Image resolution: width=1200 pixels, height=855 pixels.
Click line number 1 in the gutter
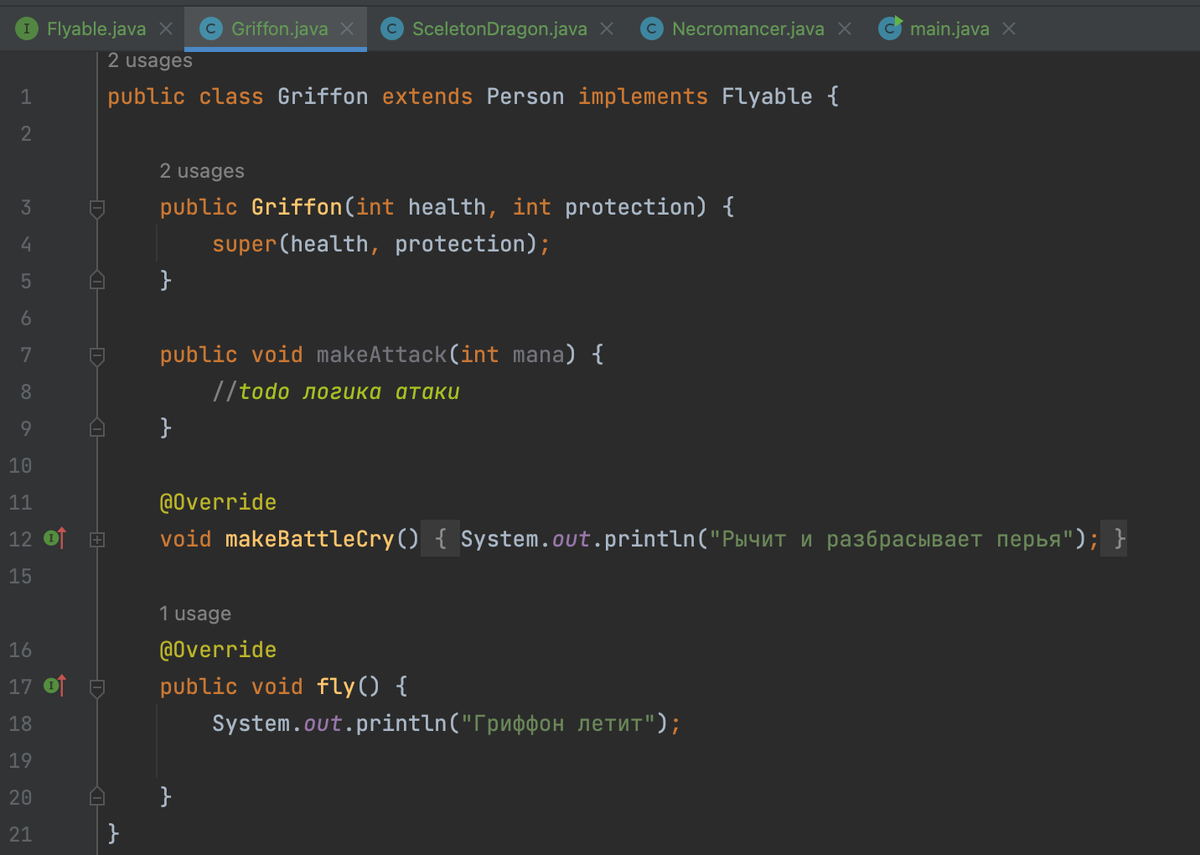pyautogui.click(x=25, y=98)
